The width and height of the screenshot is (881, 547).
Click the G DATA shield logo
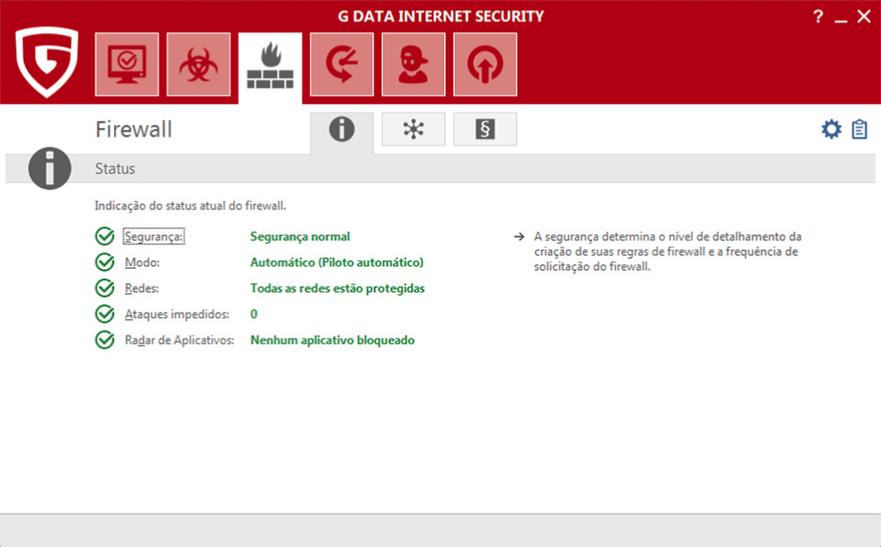[47, 62]
